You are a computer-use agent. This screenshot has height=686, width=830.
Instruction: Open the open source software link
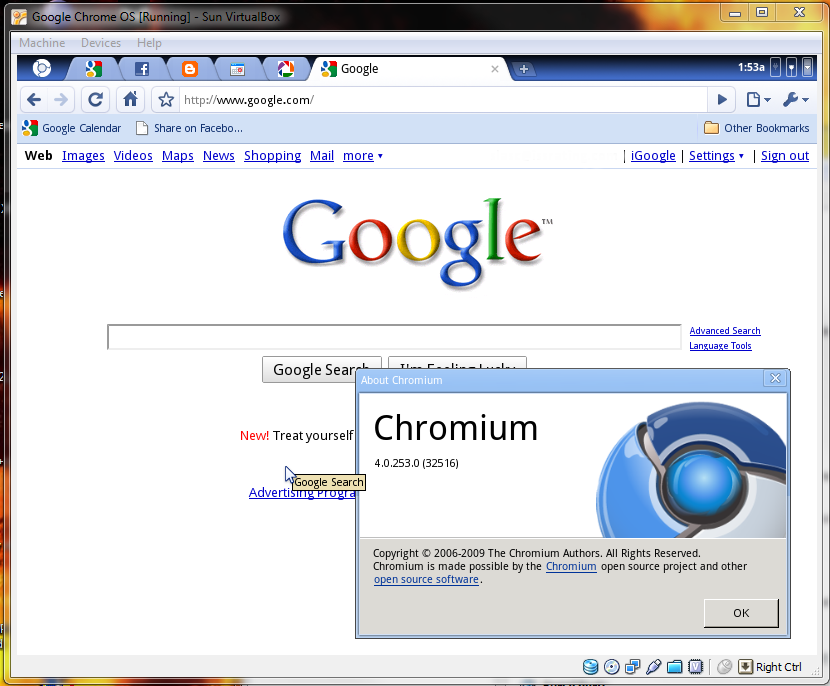pyautogui.click(x=426, y=580)
